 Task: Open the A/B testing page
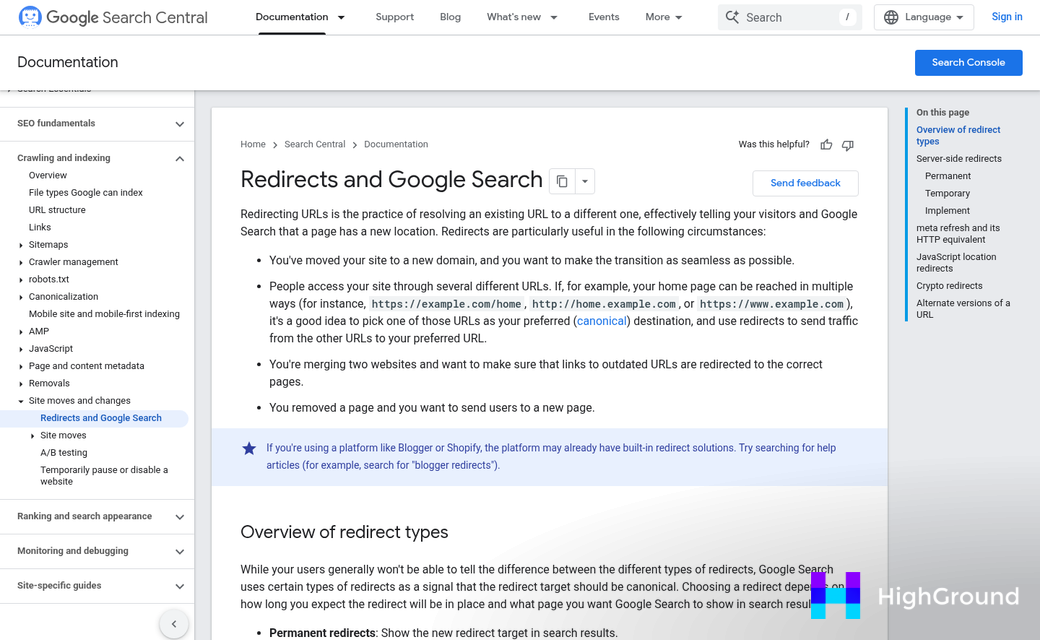[64, 452]
